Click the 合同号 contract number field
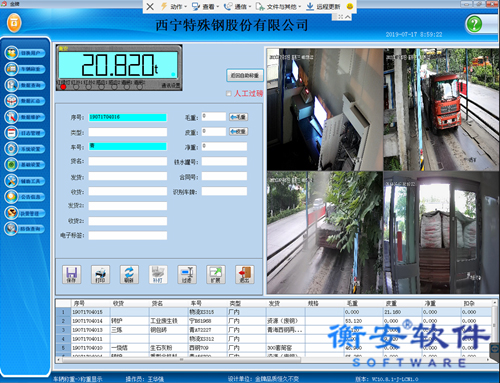Image resolution: width=500 pixels, height=383 pixels. pos(224,177)
